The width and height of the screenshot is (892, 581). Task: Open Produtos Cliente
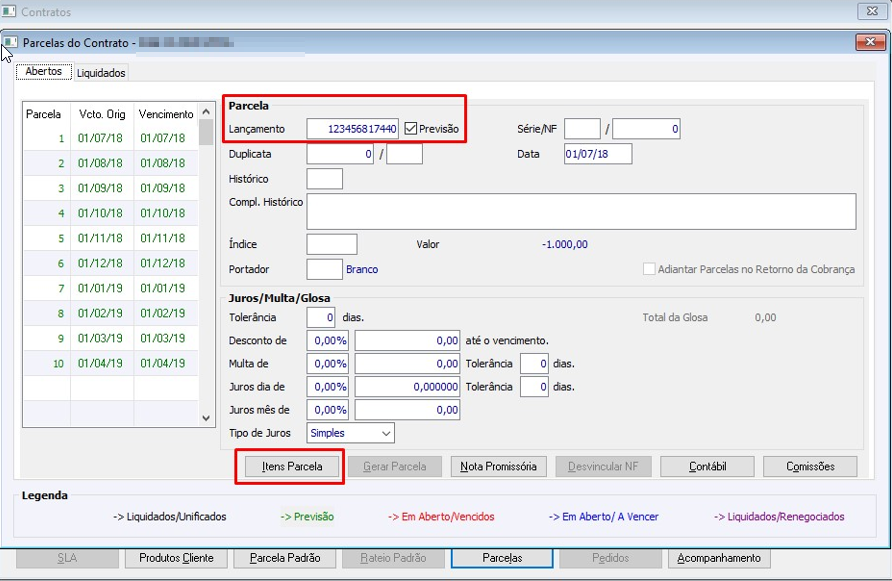click(x=176, y=558)
